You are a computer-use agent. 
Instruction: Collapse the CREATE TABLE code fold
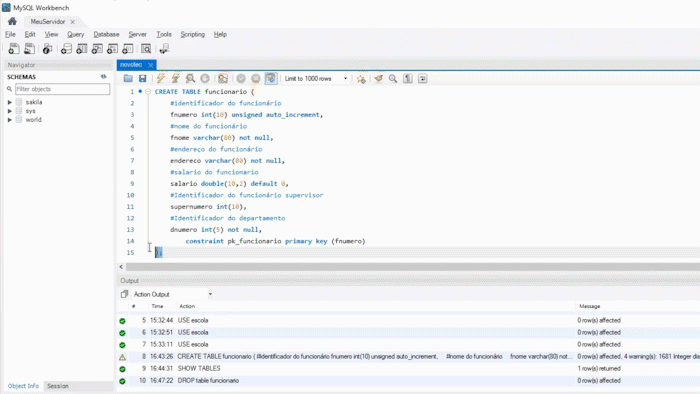coord(148,91)
